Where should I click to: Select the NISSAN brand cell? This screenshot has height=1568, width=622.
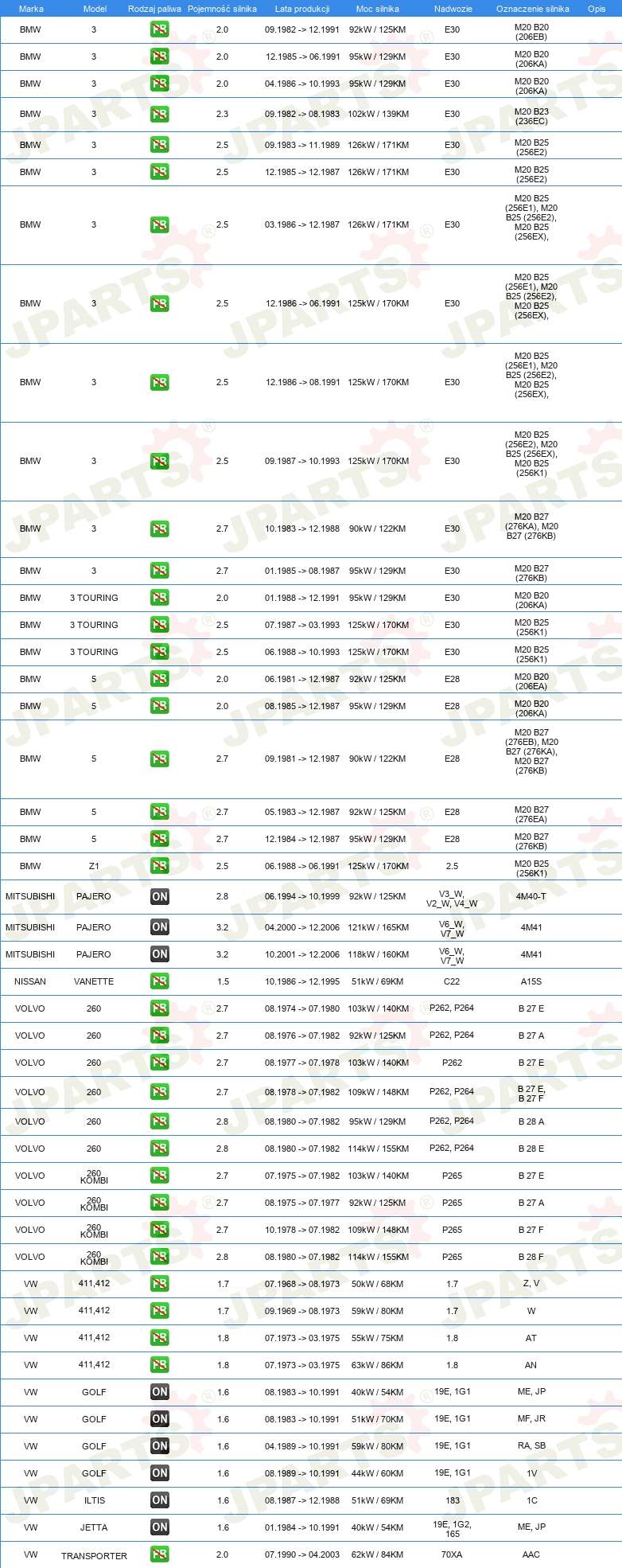[30, 981]
